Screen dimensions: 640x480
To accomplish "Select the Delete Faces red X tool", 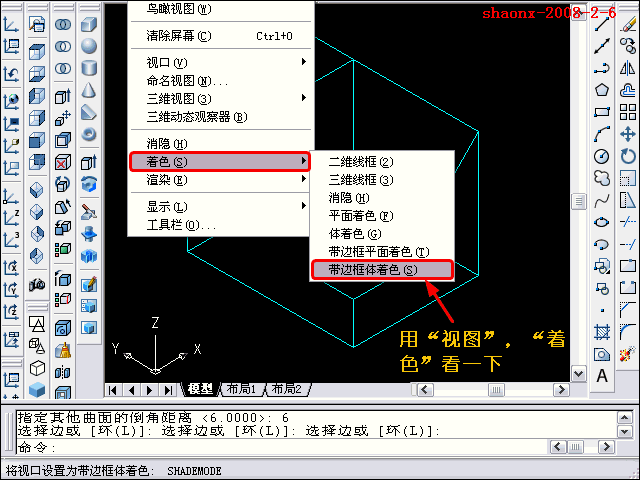I will [x=63, y=162].
